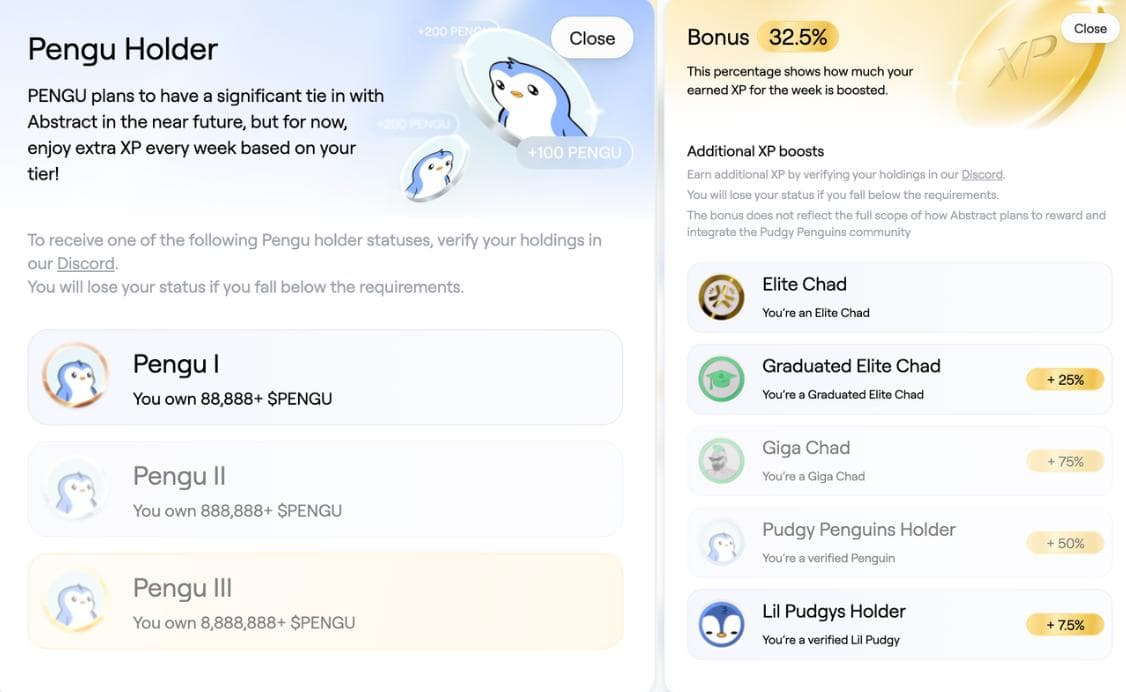
Task: Select the Pengu III tier title
Action: point(182,588)
